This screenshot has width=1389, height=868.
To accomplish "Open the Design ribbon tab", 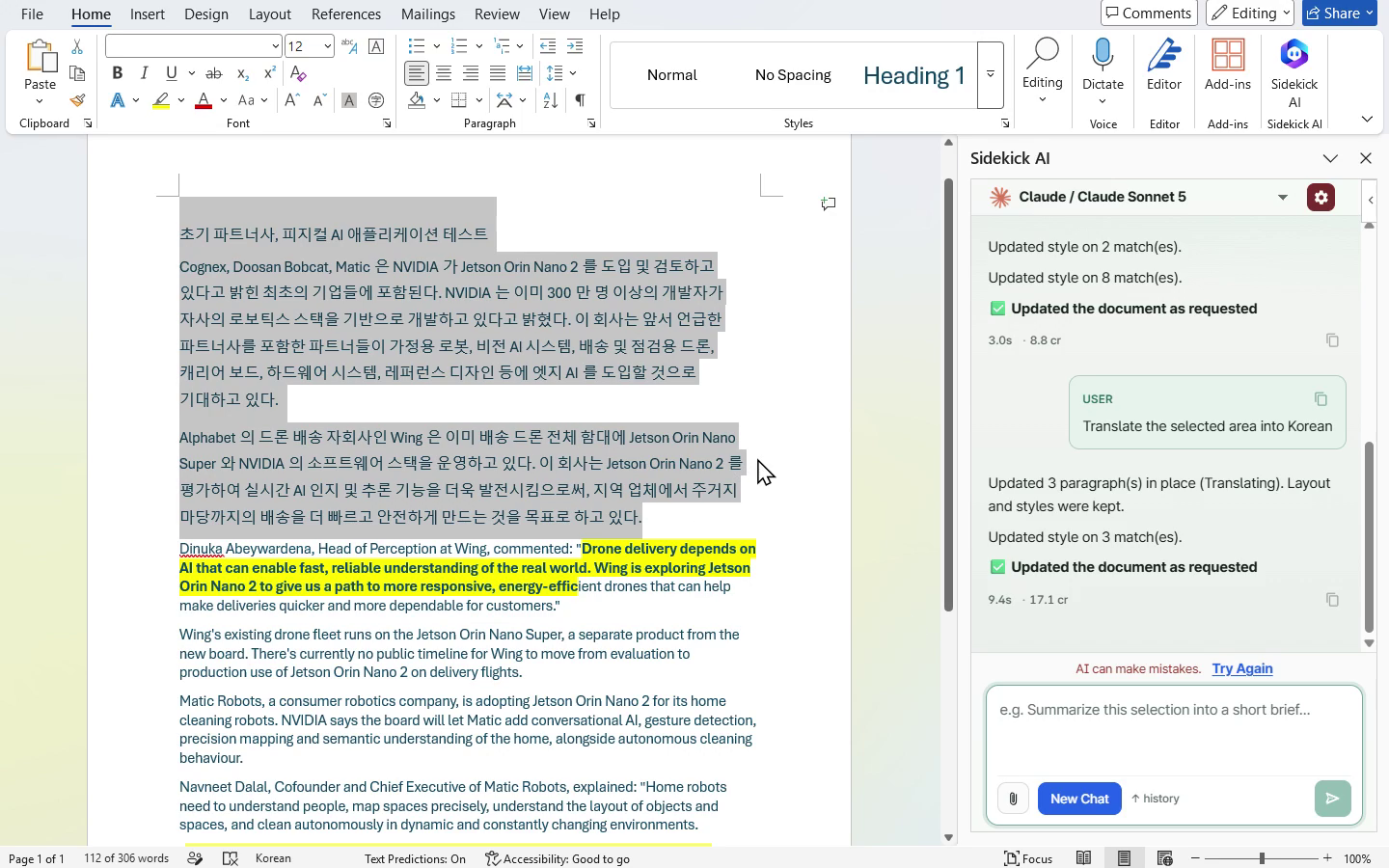I will click(206, 14).
